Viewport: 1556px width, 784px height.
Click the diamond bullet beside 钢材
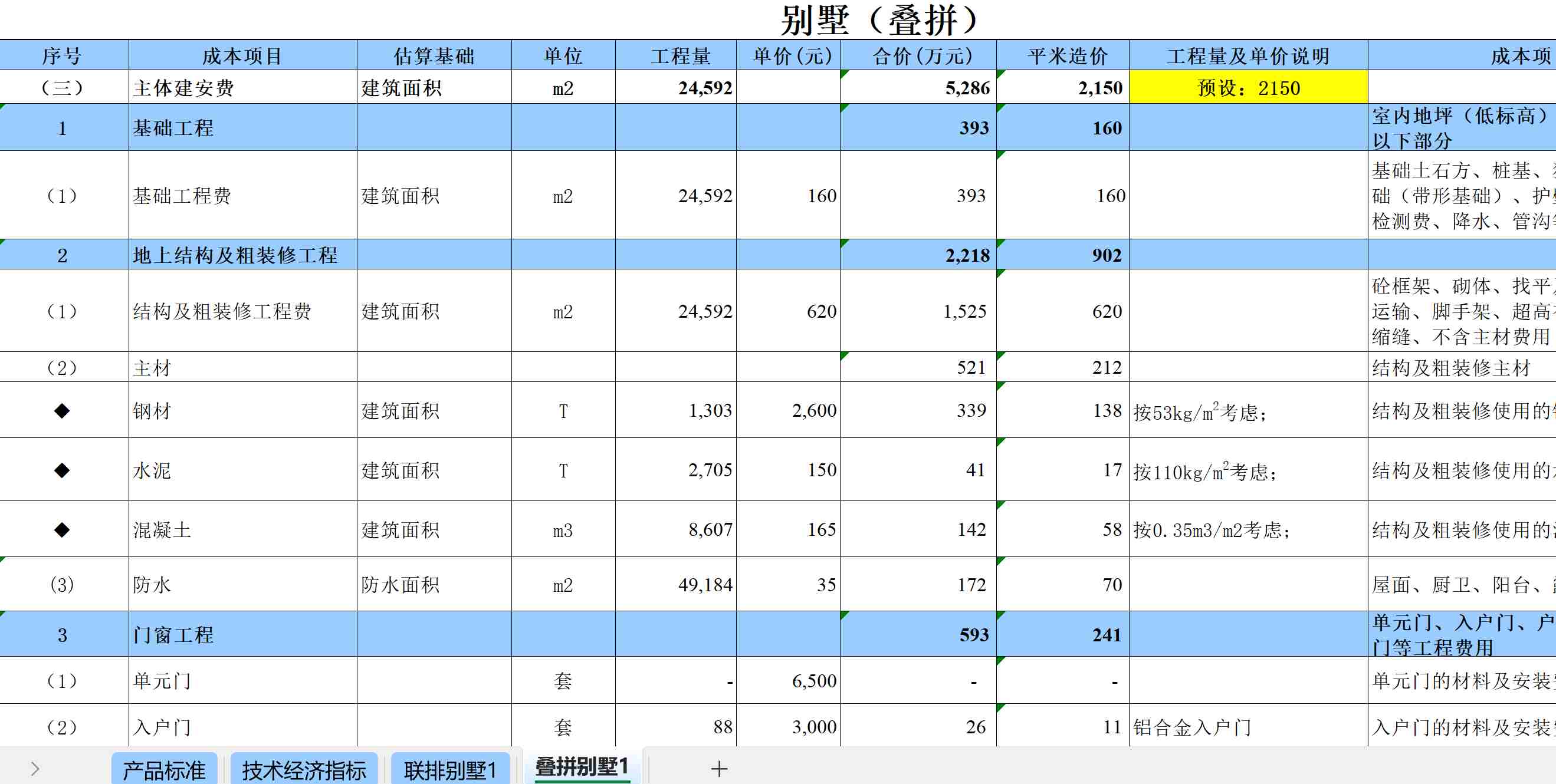(x=62, y=411)
